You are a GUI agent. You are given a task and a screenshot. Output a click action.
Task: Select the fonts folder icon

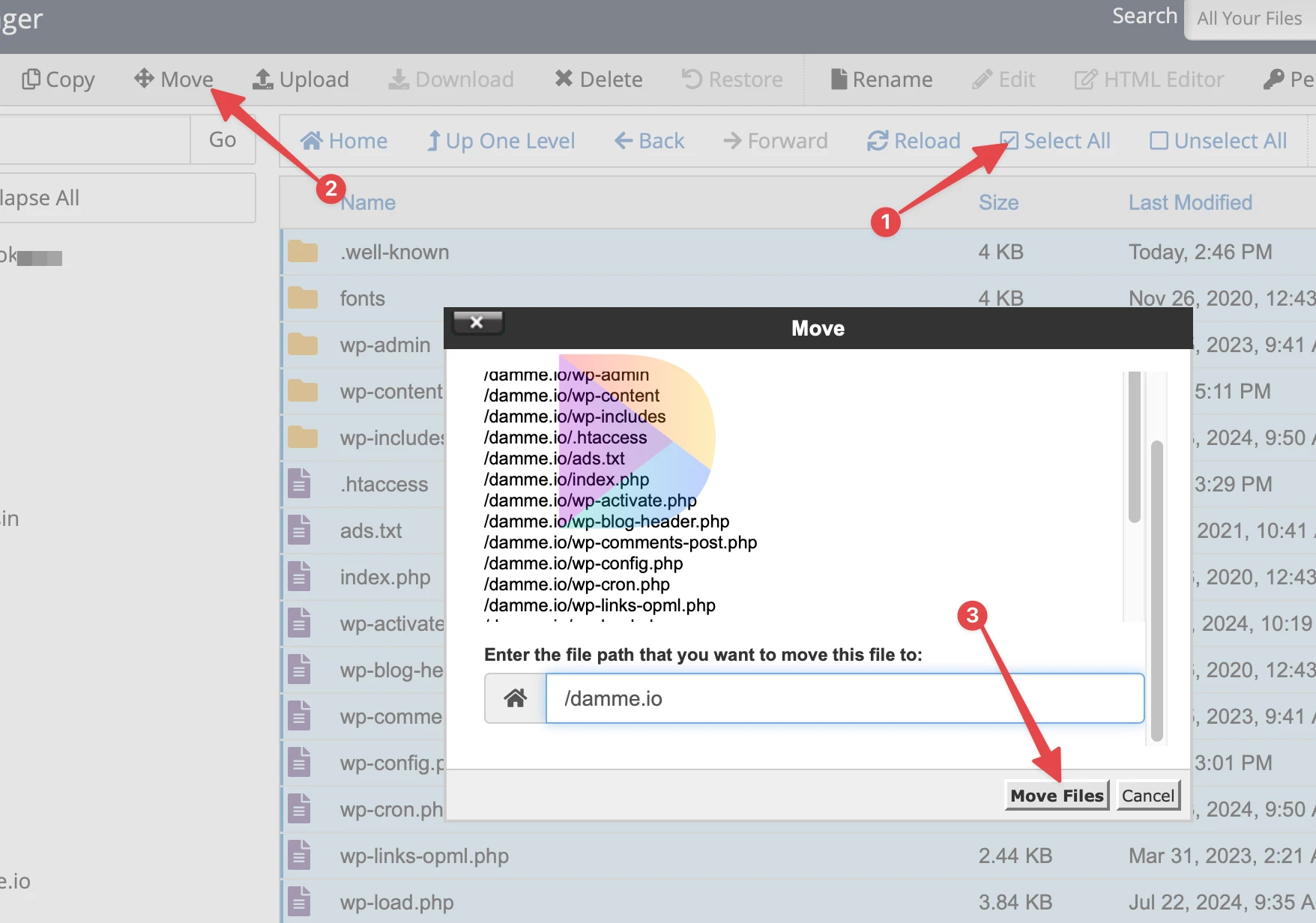pos(303,298)
